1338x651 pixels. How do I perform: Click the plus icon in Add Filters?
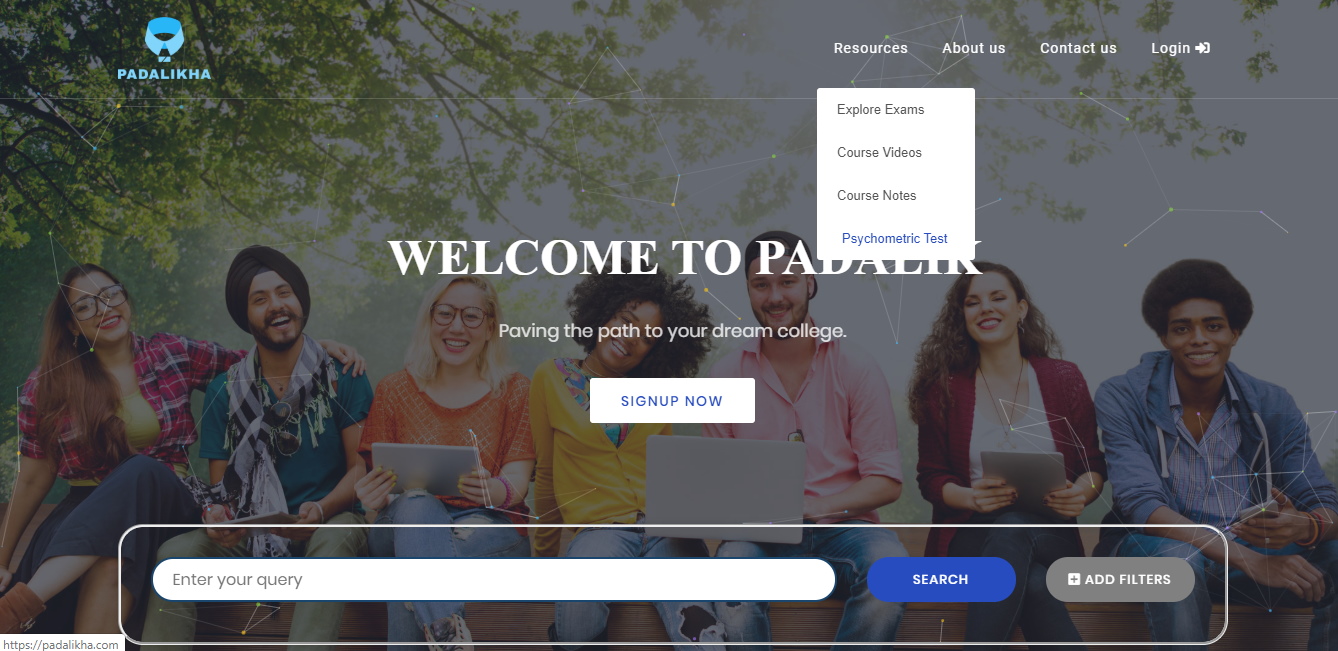tap(1074, 580)
